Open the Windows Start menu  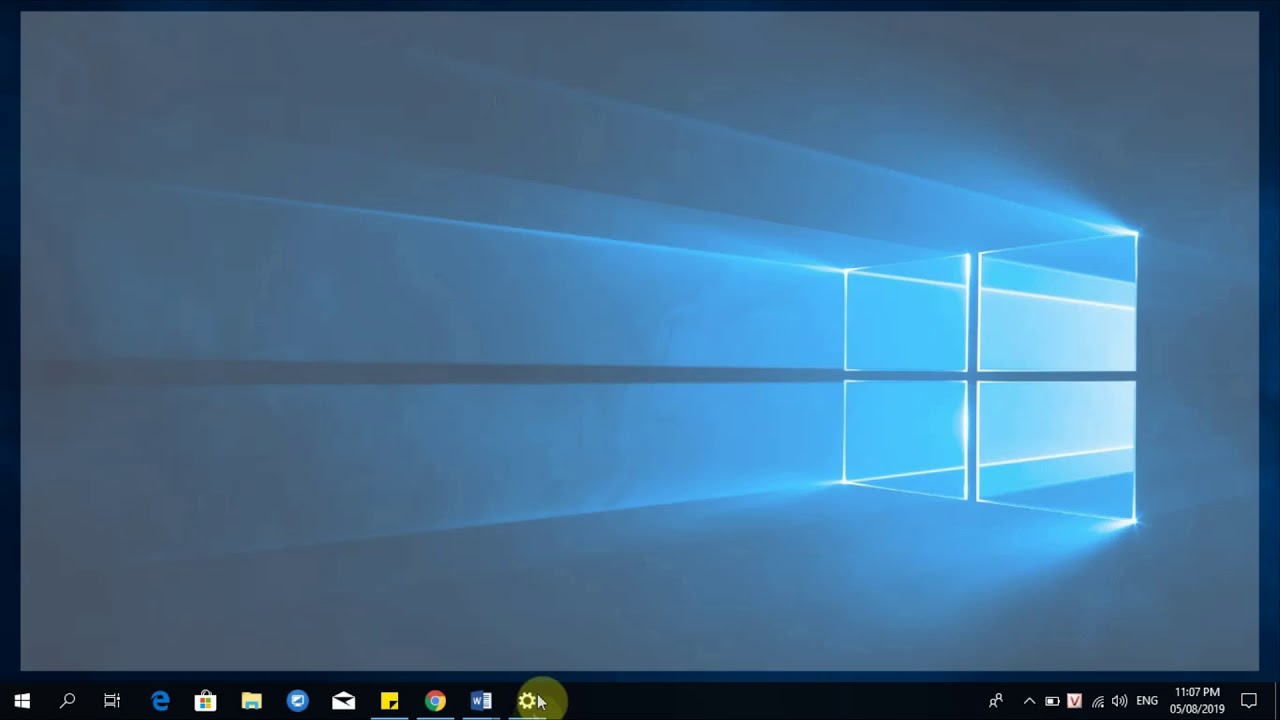pyautogui.click(x=22, y=701)
